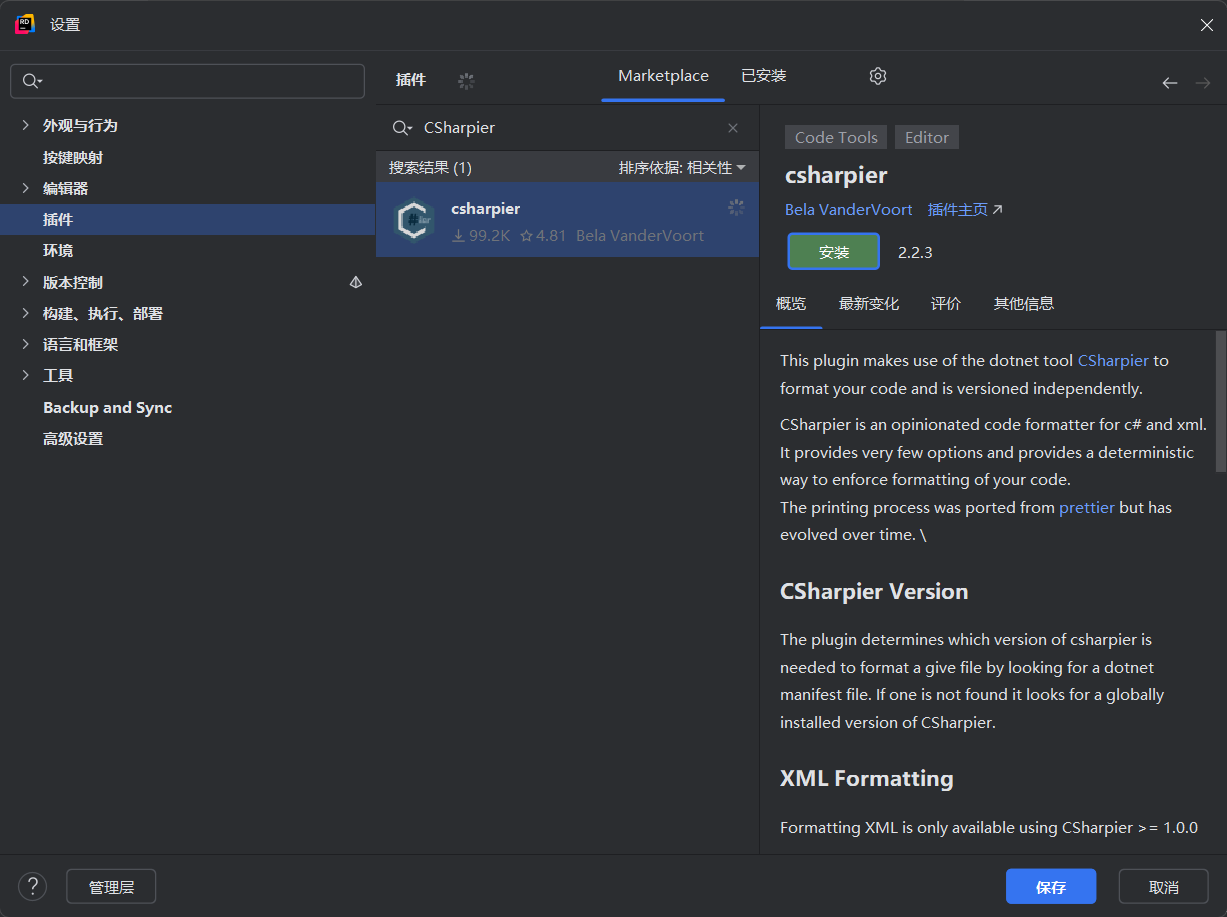
Task: Click 保存 button
Action: (x=1051, y=887)
